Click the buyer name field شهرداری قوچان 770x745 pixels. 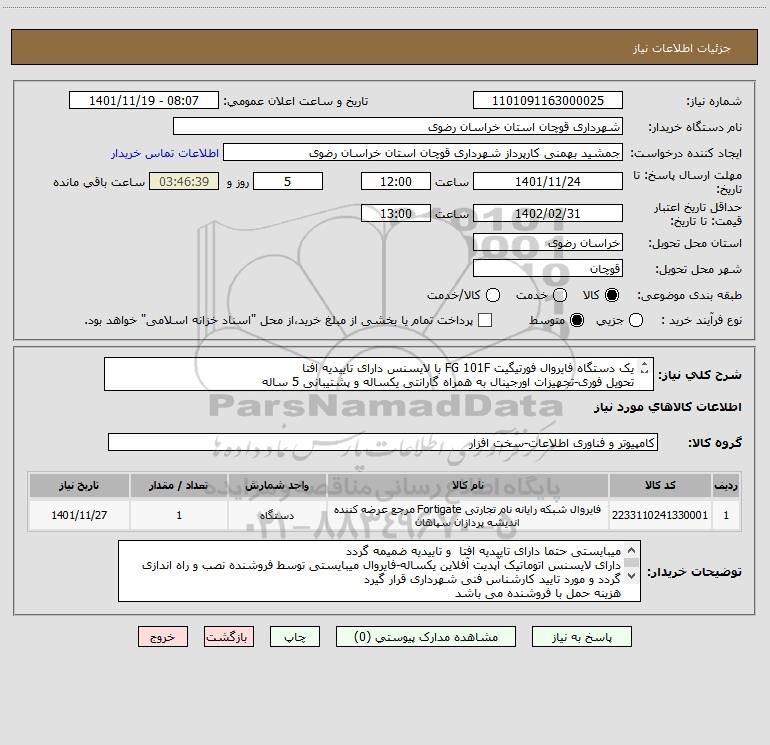398,127
